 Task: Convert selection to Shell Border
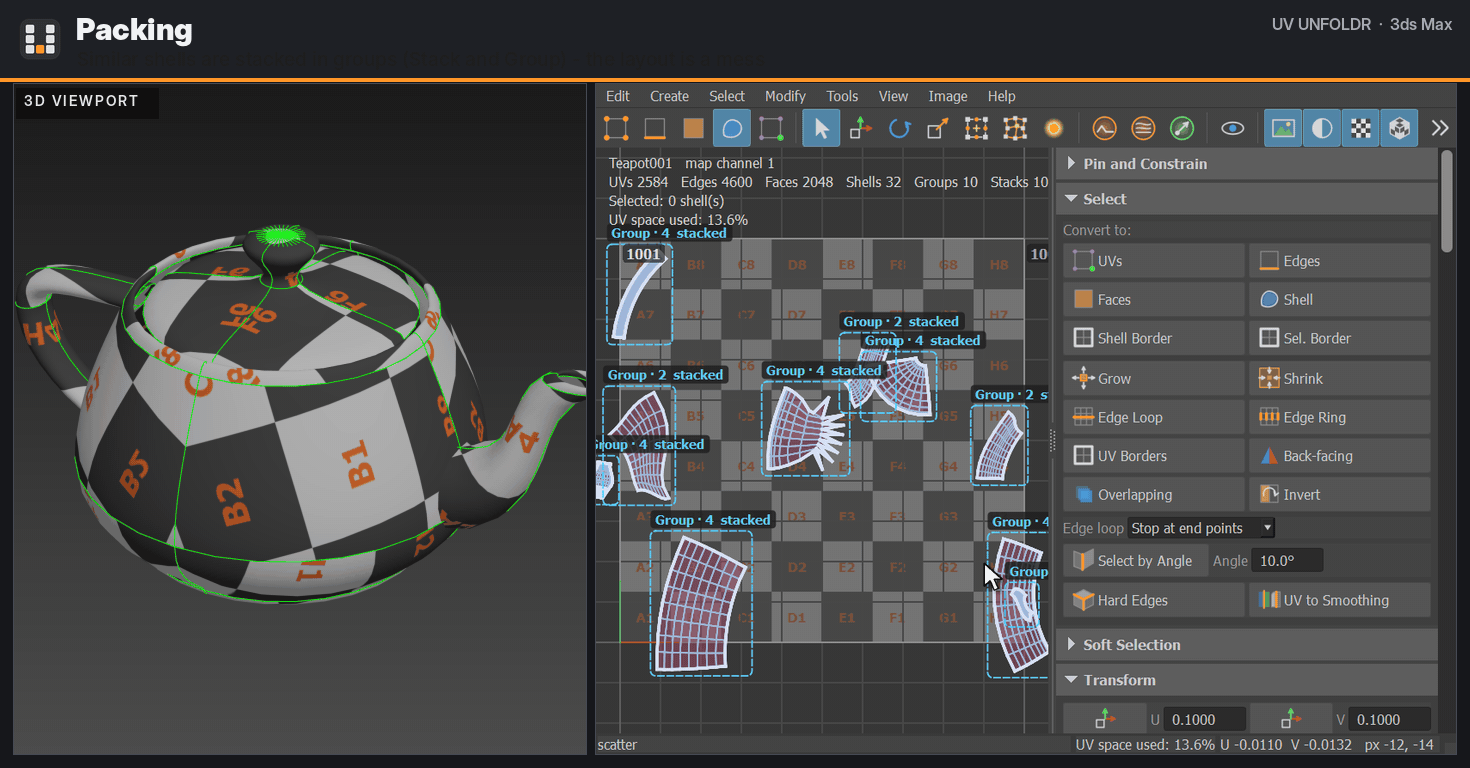pos(1154,338)
